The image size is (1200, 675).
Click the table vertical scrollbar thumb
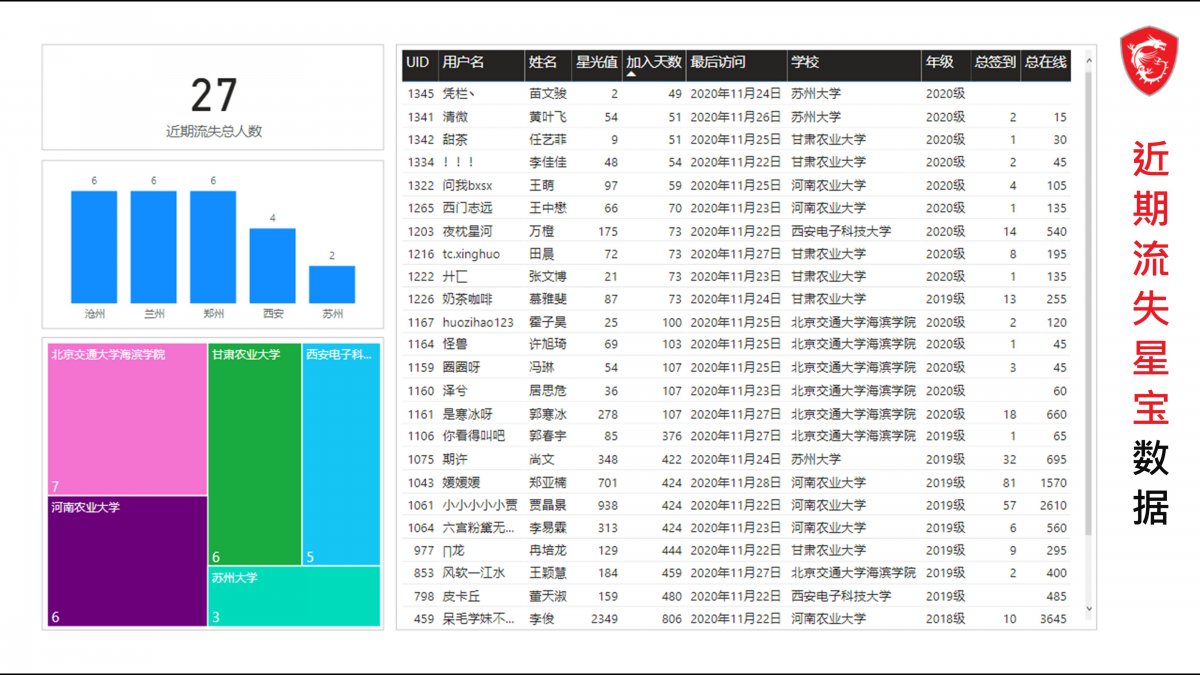(1089, 302)
